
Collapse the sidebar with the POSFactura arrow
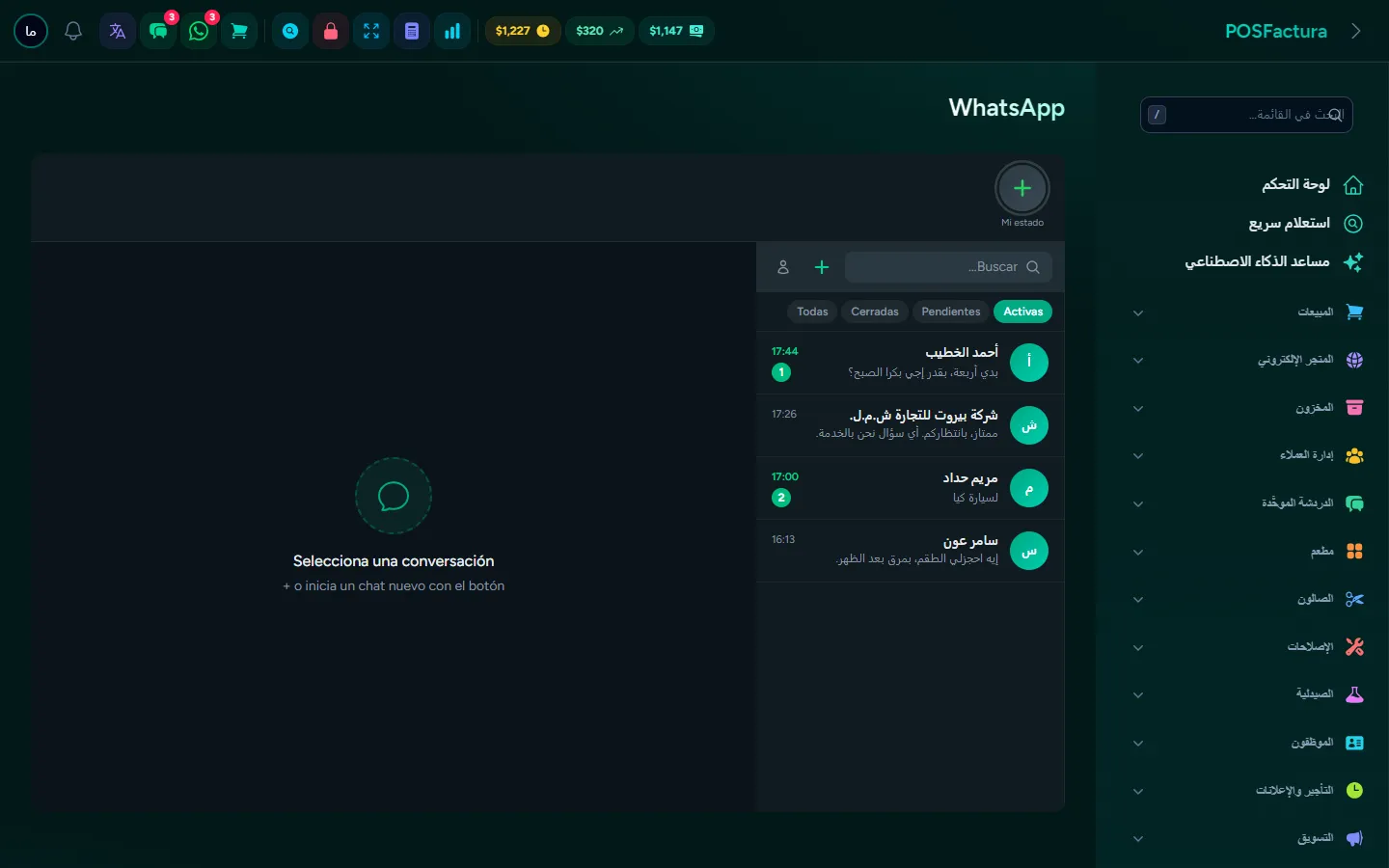pyautogui.click(x=1356, y=31)
